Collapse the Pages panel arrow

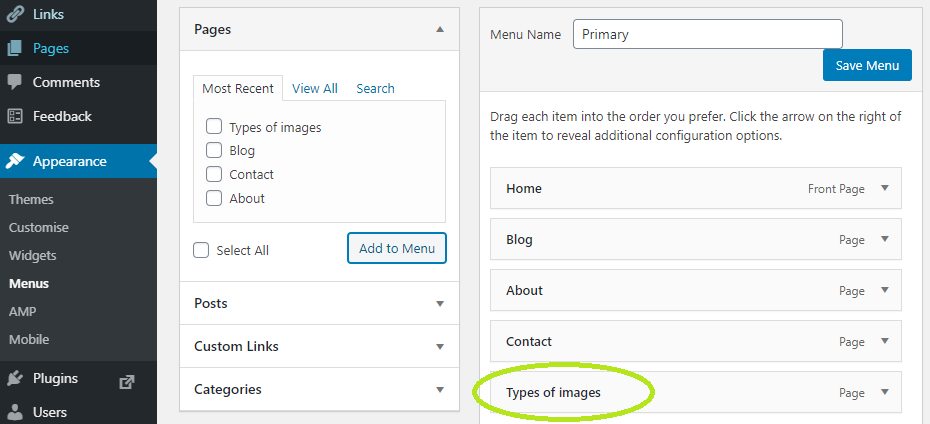[439, 28]
